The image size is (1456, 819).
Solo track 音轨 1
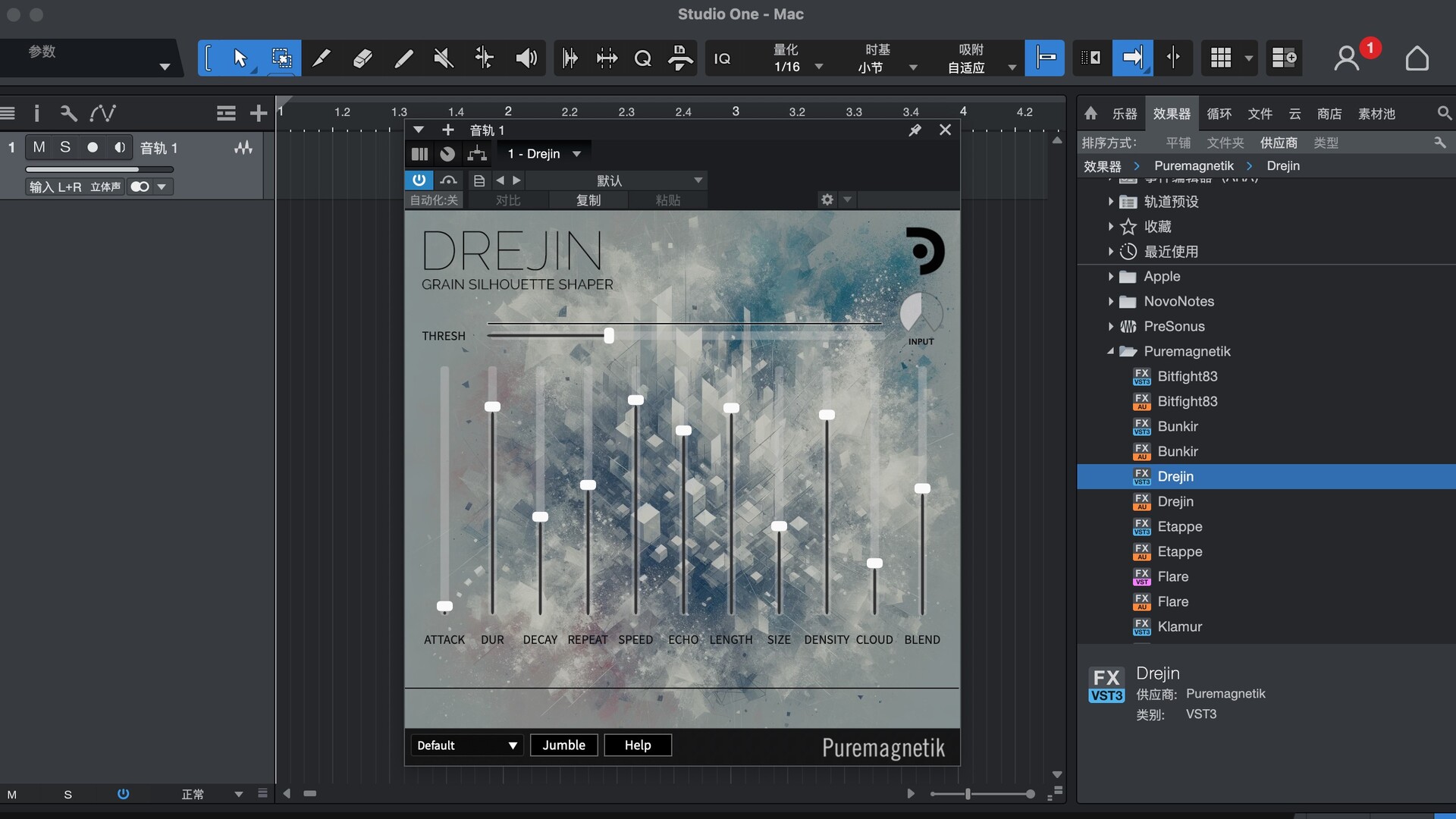point(65,147)
